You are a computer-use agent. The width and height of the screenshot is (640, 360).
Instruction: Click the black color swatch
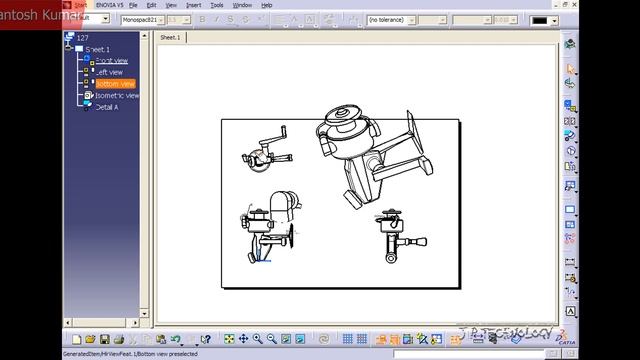(540, 21)
